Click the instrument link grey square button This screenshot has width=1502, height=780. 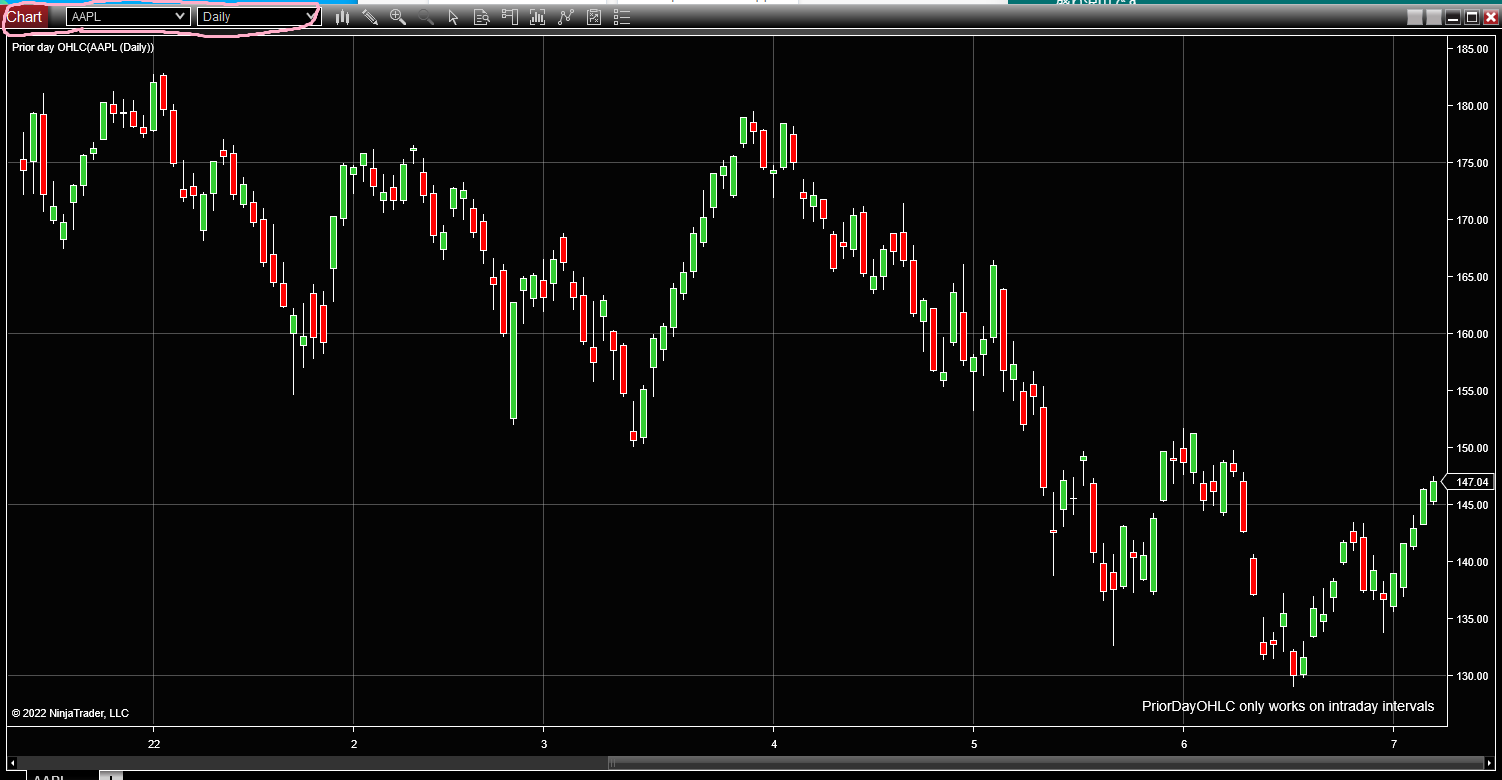pos(1414,17)
